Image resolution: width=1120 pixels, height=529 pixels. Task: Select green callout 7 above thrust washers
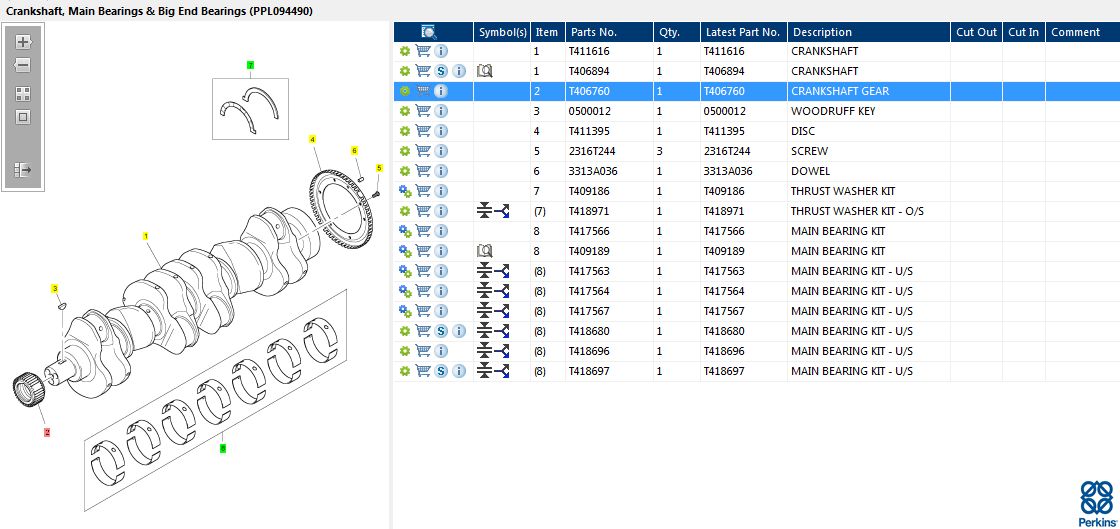[250, 65]
